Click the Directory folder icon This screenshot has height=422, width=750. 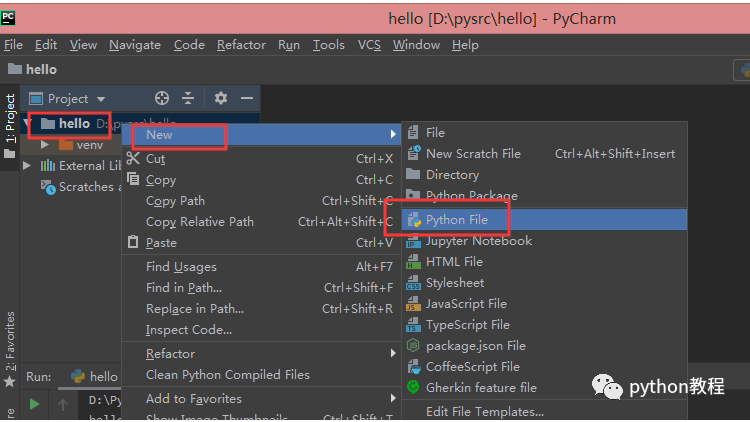coord(413,174)
